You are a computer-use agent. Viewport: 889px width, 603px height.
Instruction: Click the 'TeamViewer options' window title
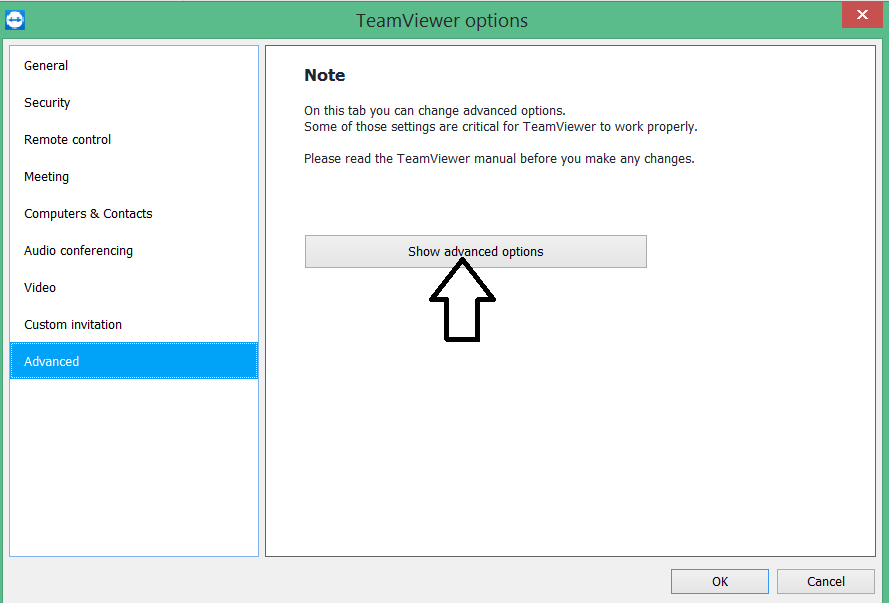pos(442,21)
